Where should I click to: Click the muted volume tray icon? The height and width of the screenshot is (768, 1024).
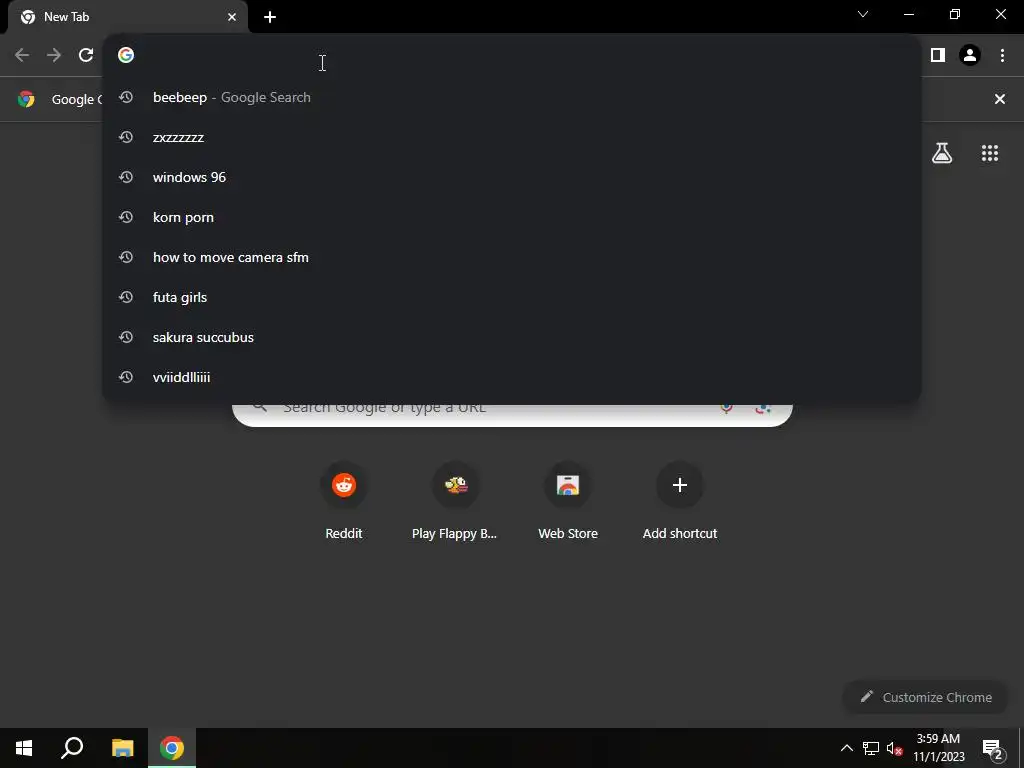(x=894, y=748)
